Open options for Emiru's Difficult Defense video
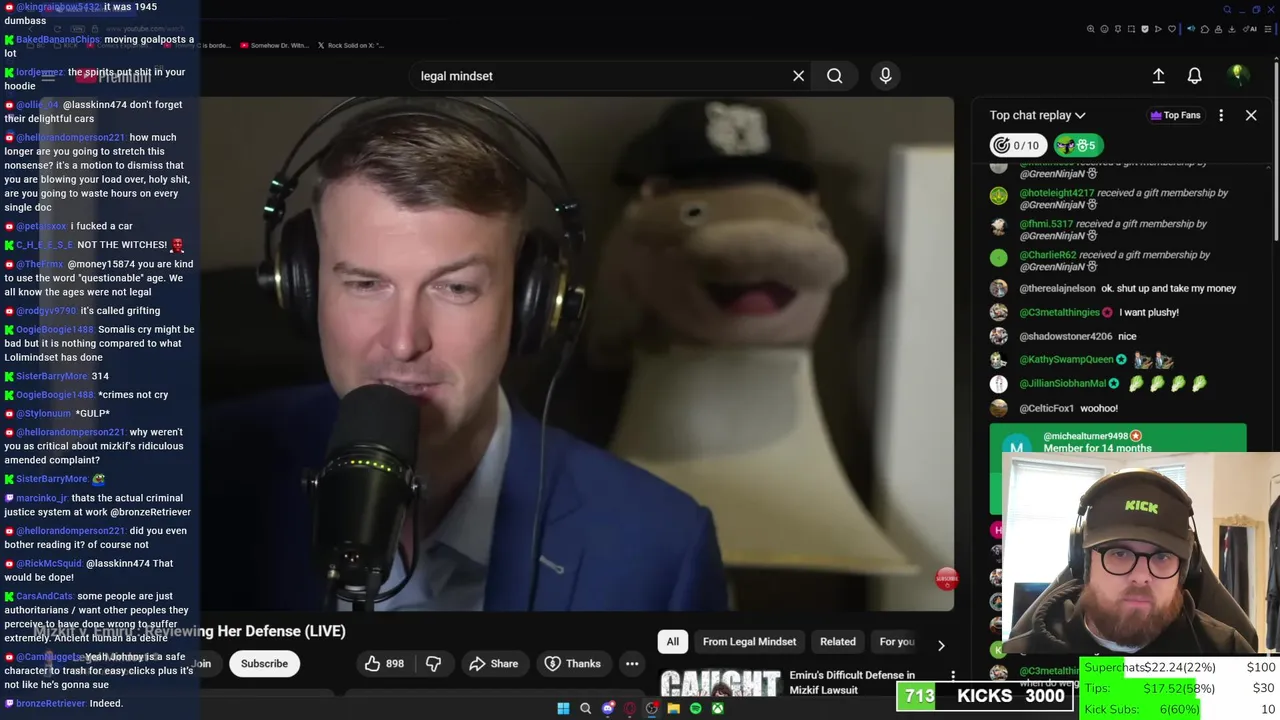 [x=953, y=677]
